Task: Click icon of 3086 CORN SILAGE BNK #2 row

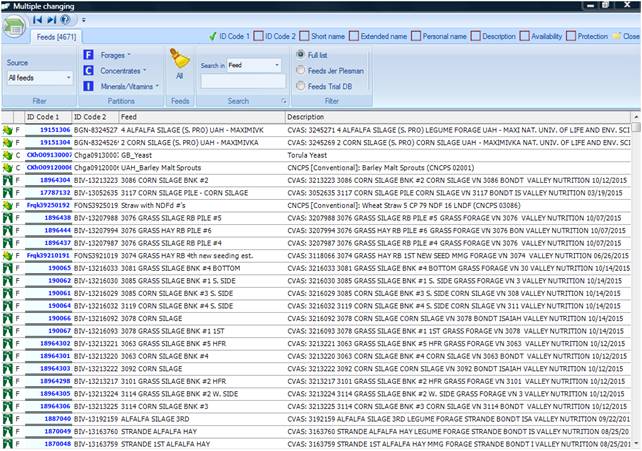Action: pyautogui.click(x=7, y=180)
